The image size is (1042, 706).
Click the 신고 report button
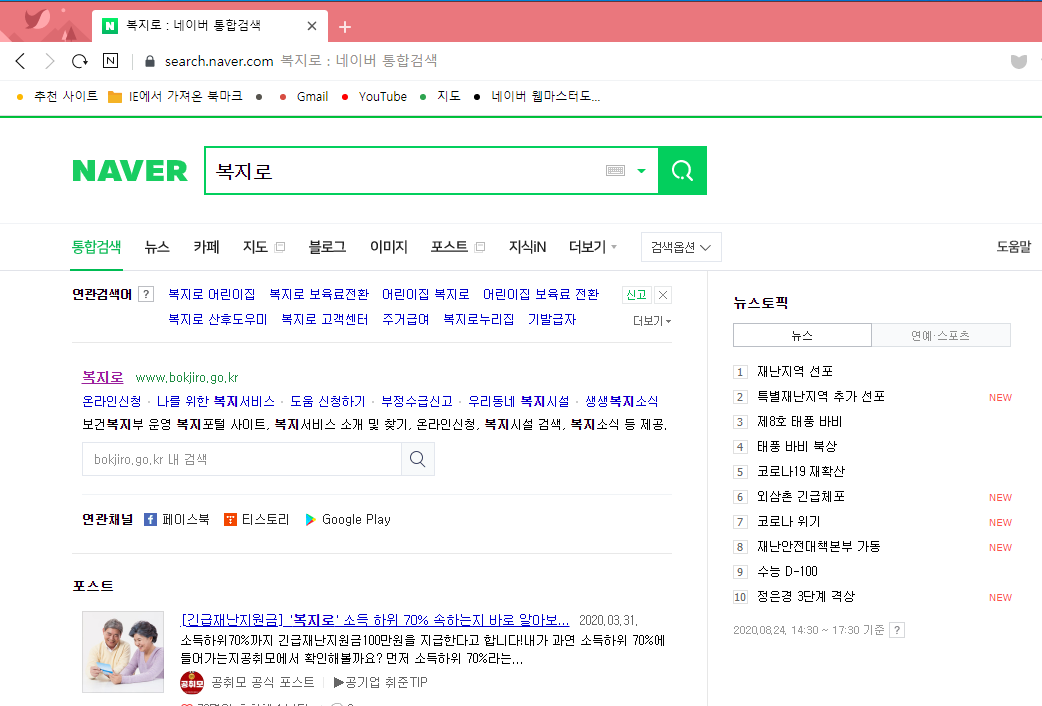(636, 294)
